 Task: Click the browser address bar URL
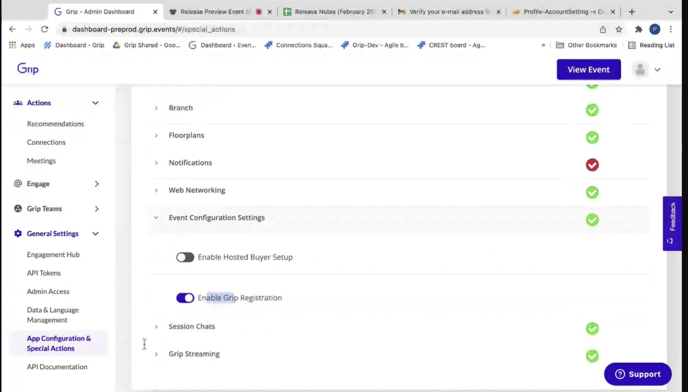point(154,29)
